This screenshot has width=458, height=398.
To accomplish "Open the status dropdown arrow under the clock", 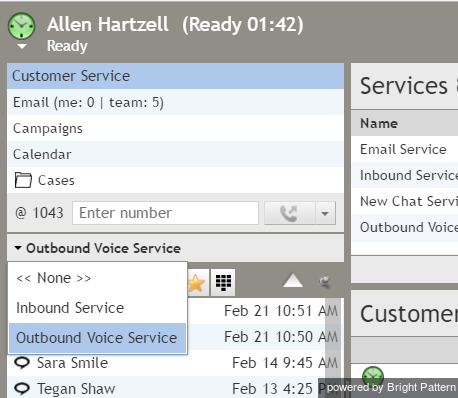I will coord(22,46).
